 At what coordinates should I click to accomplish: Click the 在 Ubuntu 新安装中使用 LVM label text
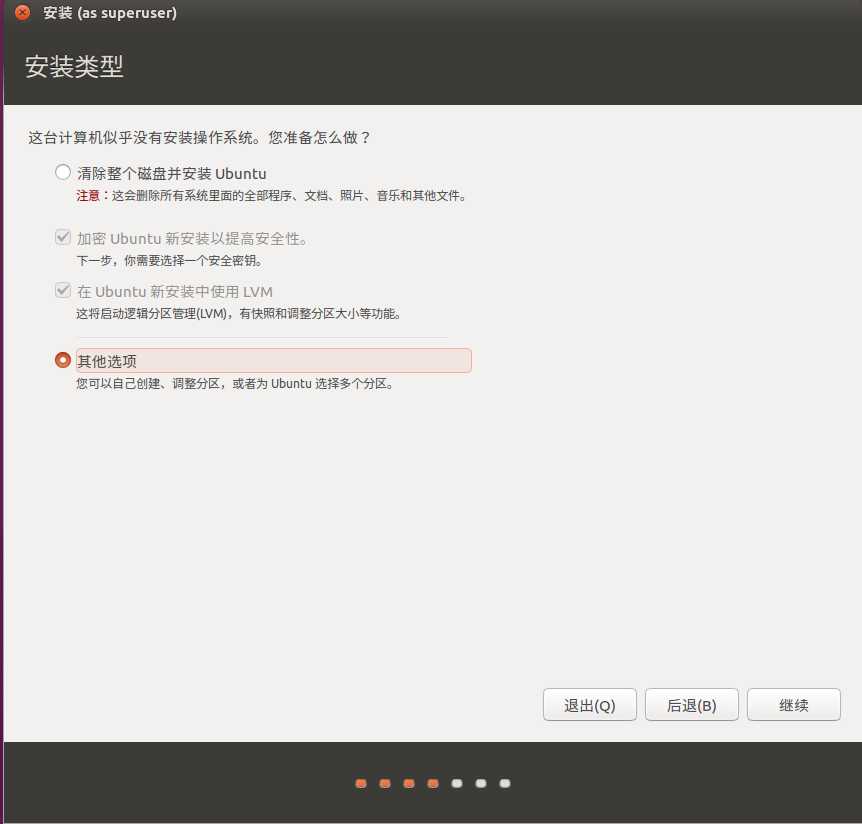click(175, 291)
